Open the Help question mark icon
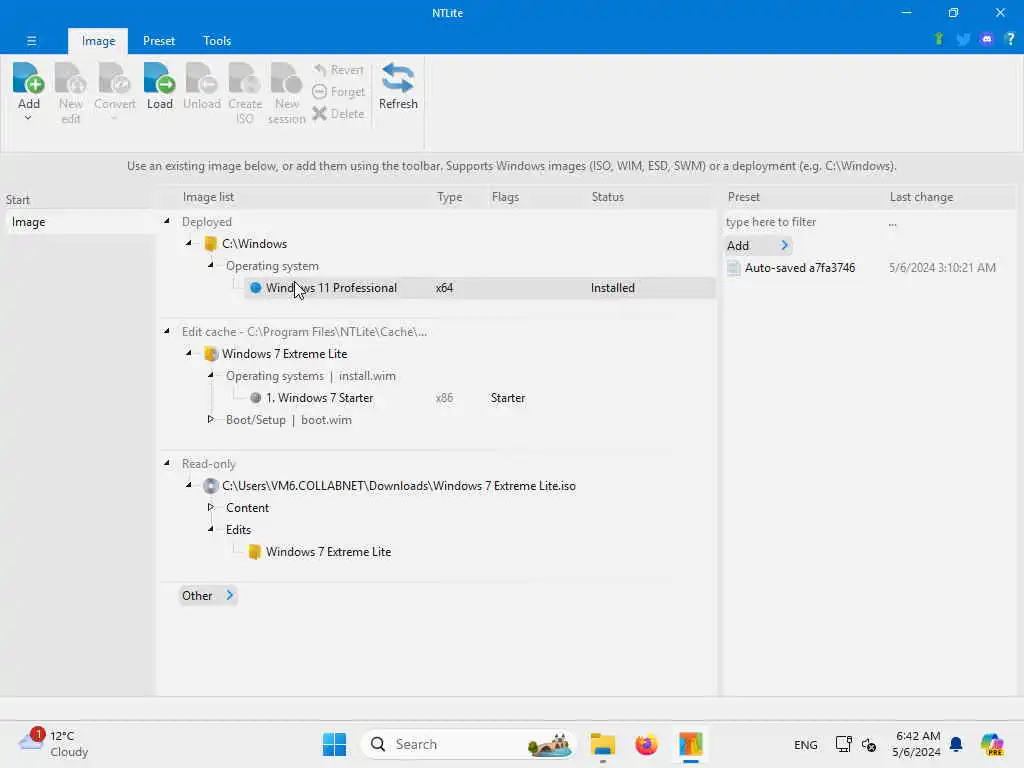Viewport: 1024px width, 768px height. pyautogui.click(x=1010, y=39)
